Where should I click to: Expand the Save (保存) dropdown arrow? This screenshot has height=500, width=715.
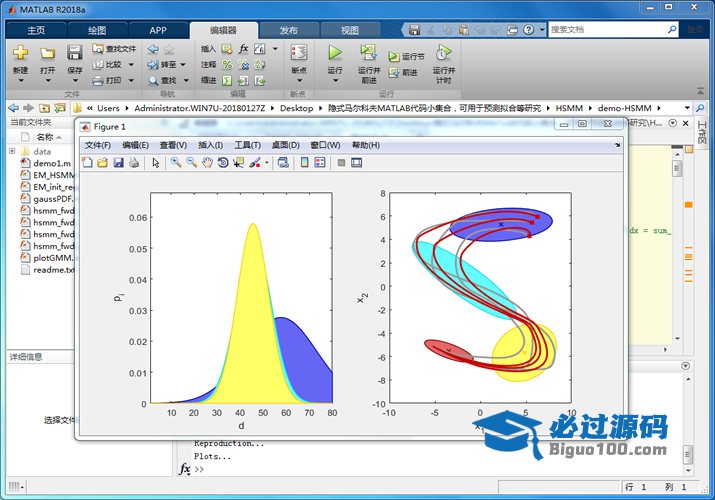(75, 81)
